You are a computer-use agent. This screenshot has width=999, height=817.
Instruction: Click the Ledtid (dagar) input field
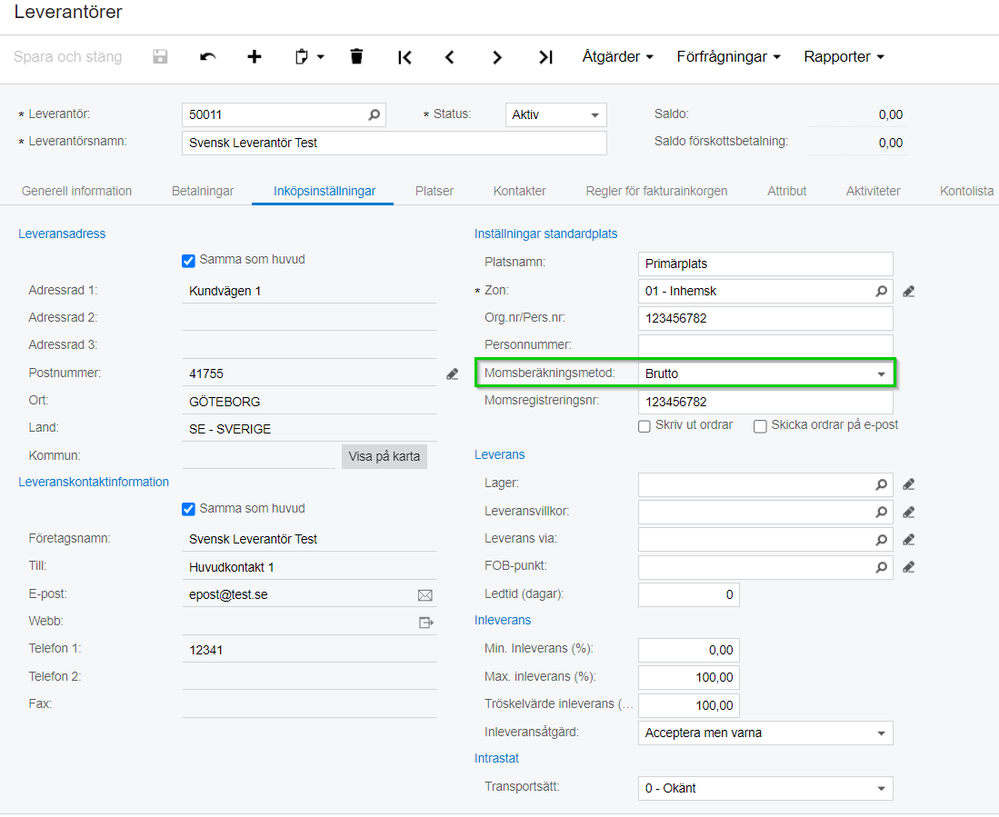pyautogui.click(x=689, y=595)
